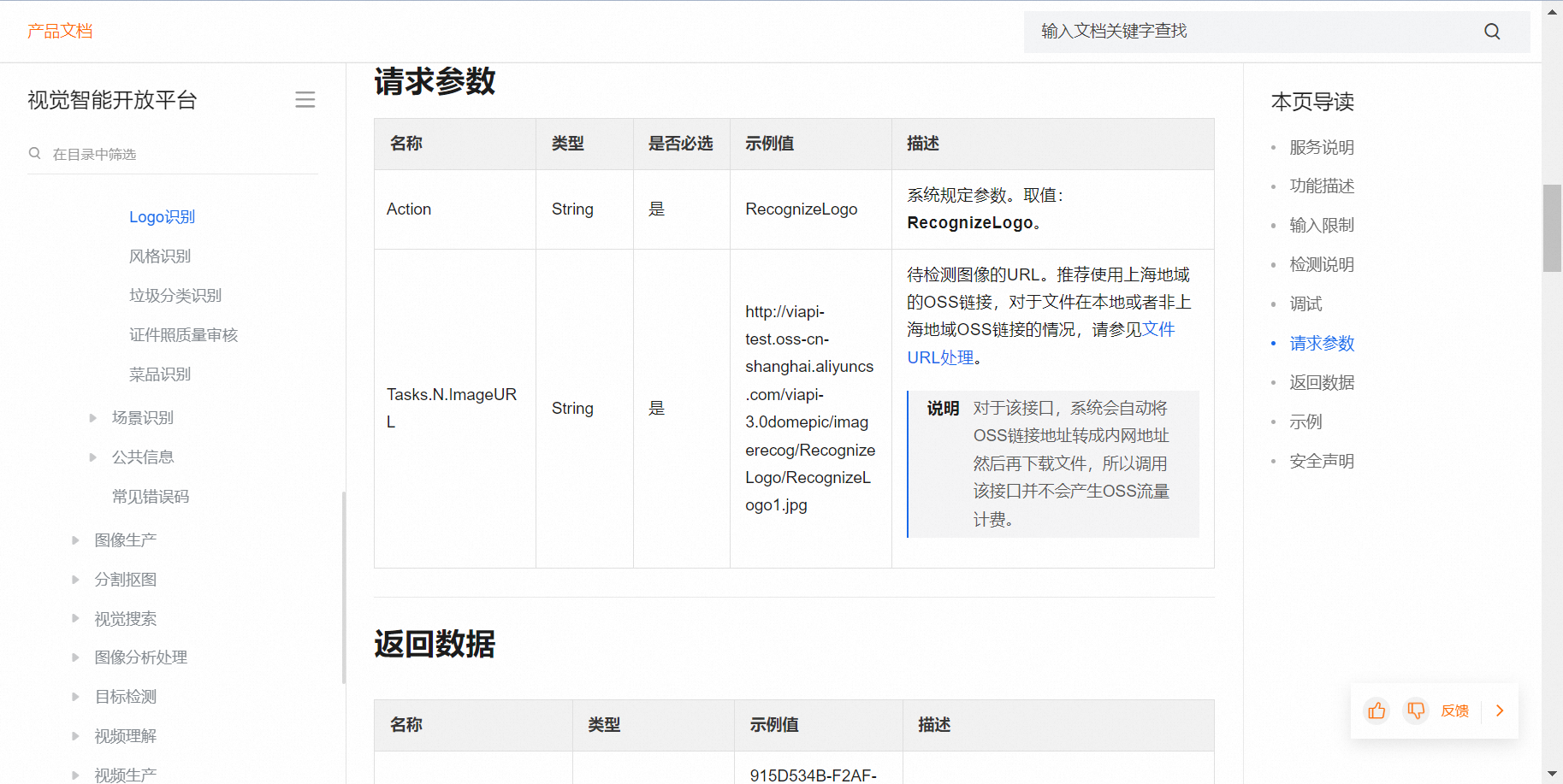Click the RecognizeLogo example value cell
The image size is (1563, 784).
pos(810,209)
